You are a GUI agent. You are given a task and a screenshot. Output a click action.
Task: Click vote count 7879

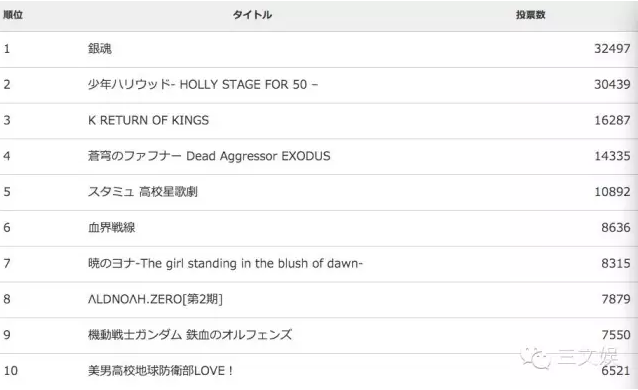click(616, 299)
